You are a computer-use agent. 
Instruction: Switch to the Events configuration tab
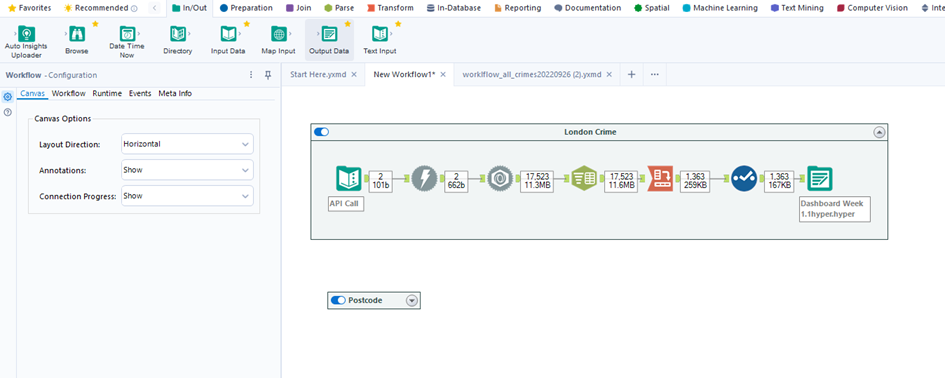tap(140, 93)
